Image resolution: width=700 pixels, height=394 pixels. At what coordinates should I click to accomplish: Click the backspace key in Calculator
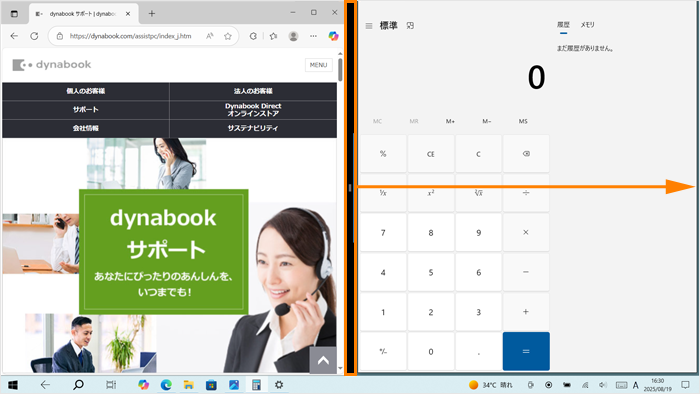coord(526,154)
